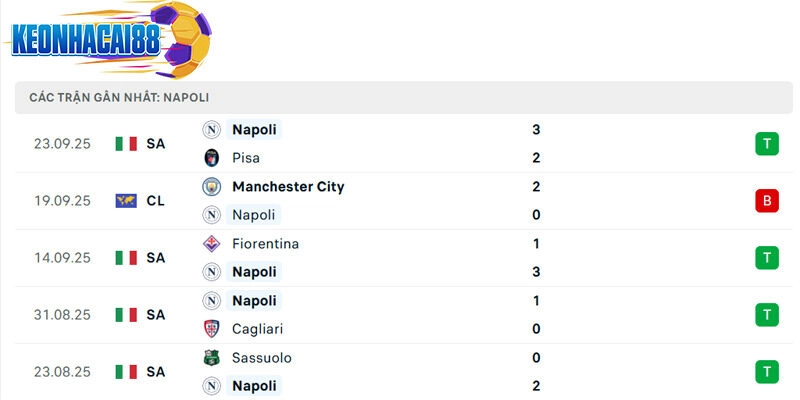
Task: Click the green T badge for Sassuolo match
Action: pyautogui.click(x=766, y=372)
